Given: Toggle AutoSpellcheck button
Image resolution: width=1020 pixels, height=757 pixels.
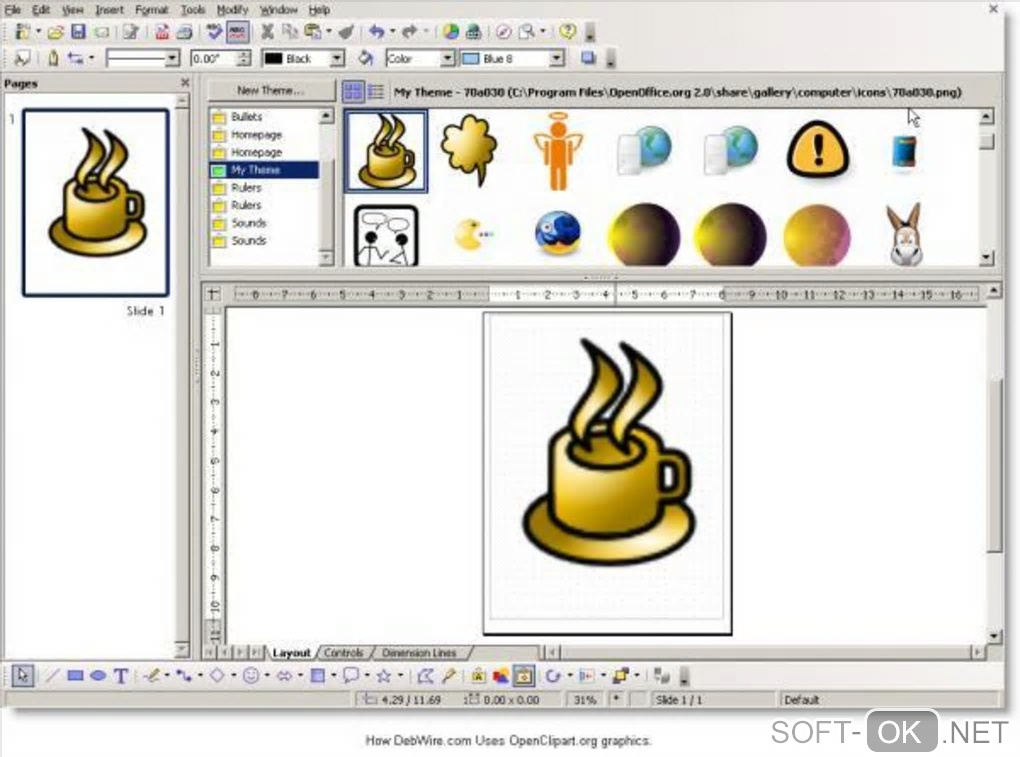Looking at the screenshot, I should (237, 31).
